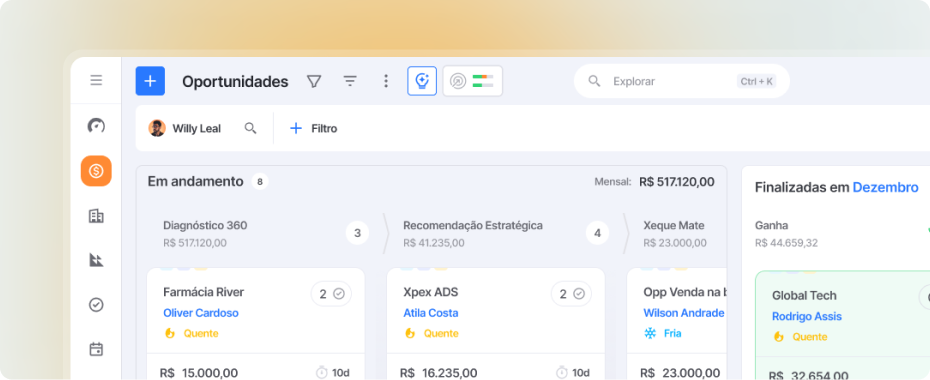Viewport: 930px width, 380px height.
Task: Click the Explorar search field
Action: [x=681, y=81]
